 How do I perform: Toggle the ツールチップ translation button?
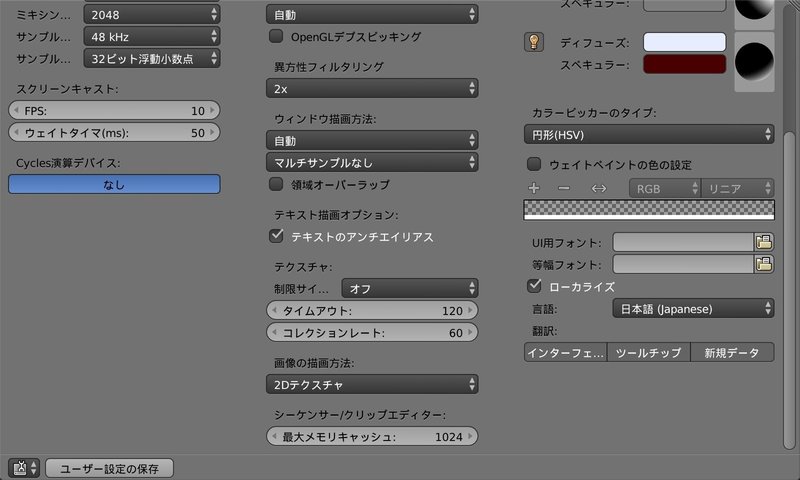(648, 352)
